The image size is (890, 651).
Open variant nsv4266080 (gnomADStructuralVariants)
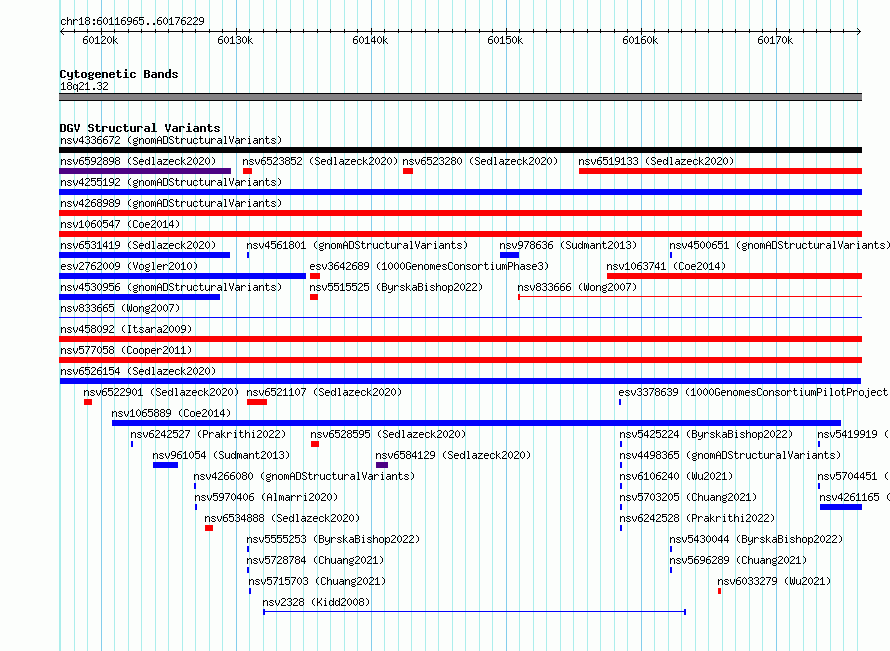(x=304, y=476)
